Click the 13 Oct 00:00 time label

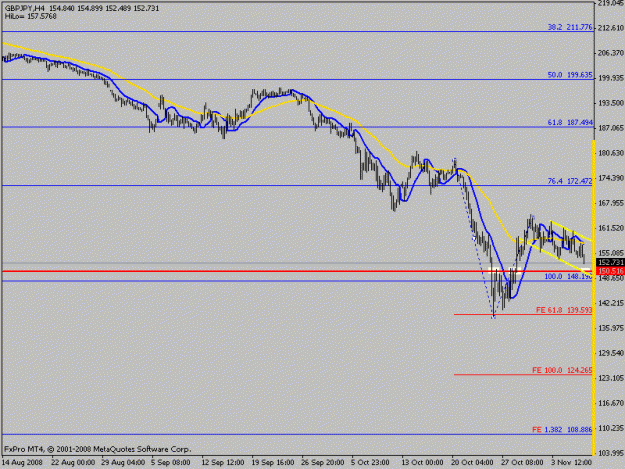(423, 463)
